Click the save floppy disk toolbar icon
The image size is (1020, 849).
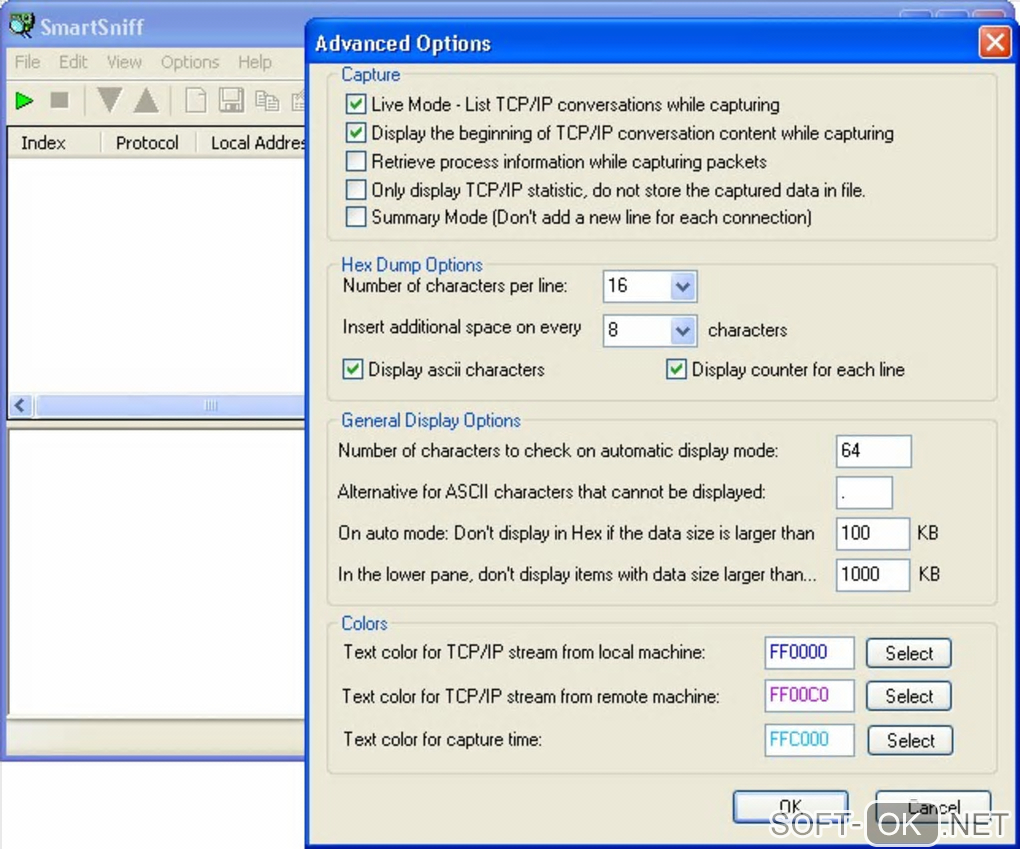231,100
